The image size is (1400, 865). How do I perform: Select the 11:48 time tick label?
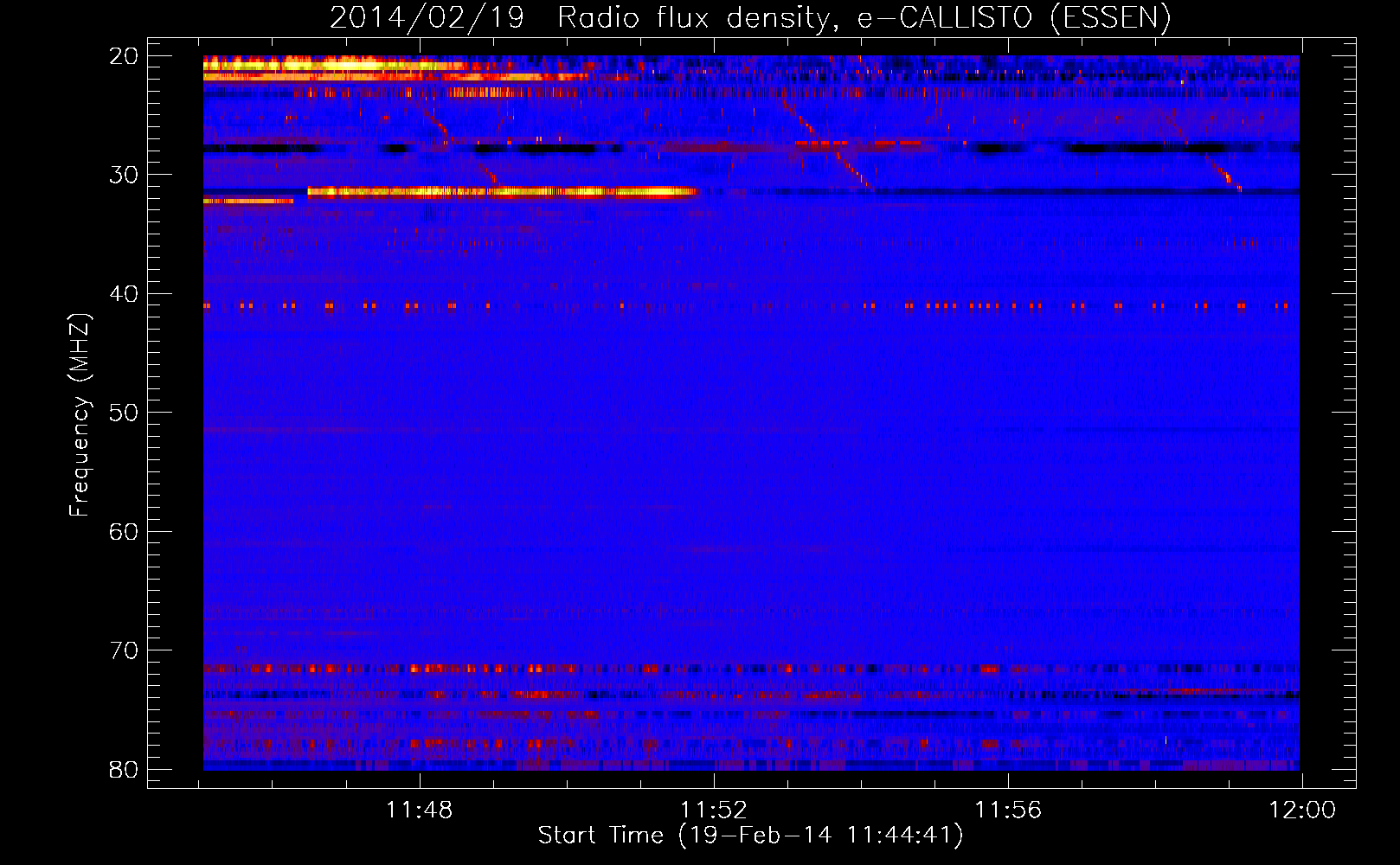point(420,811)
